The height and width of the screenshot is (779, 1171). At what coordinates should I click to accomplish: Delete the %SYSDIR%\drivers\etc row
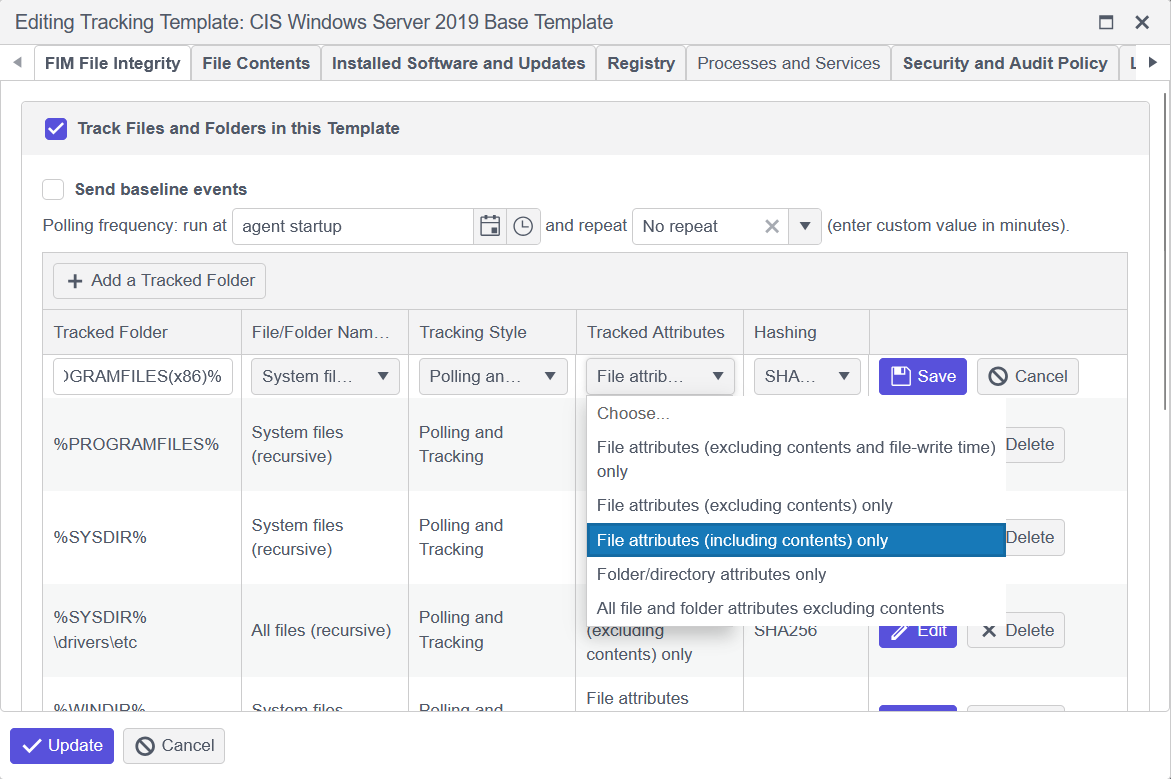(1016, 630)
